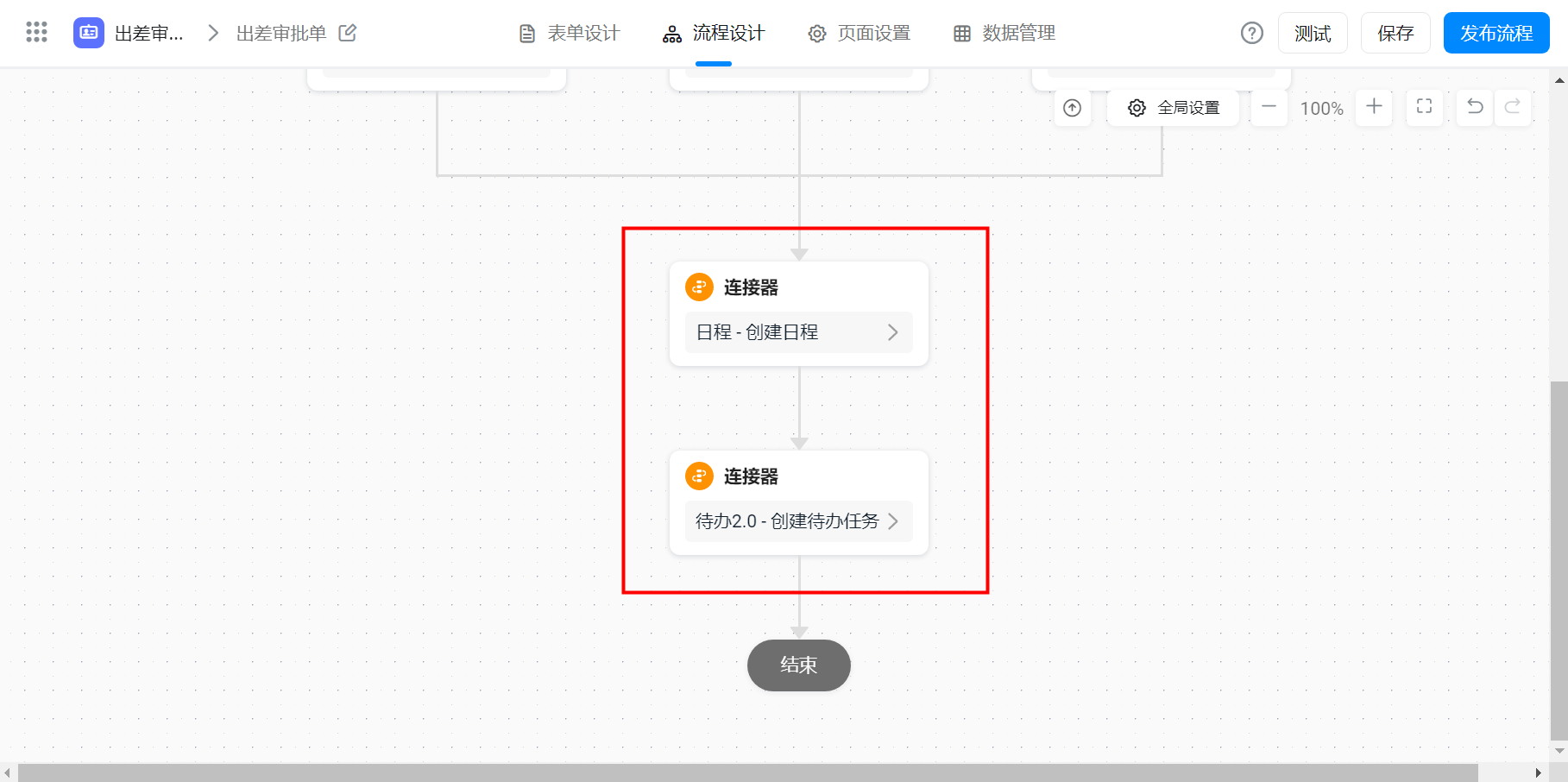Open the app grid launcher icon
Screen dimensions: 1568x782
36,33
